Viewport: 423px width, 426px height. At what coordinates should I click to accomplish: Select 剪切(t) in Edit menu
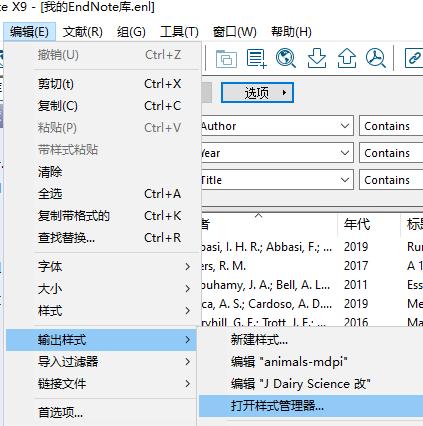click(103, 84)
